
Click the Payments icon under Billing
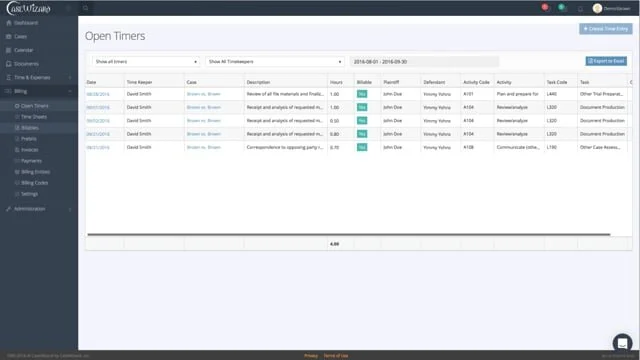click(x=17, y=161)
